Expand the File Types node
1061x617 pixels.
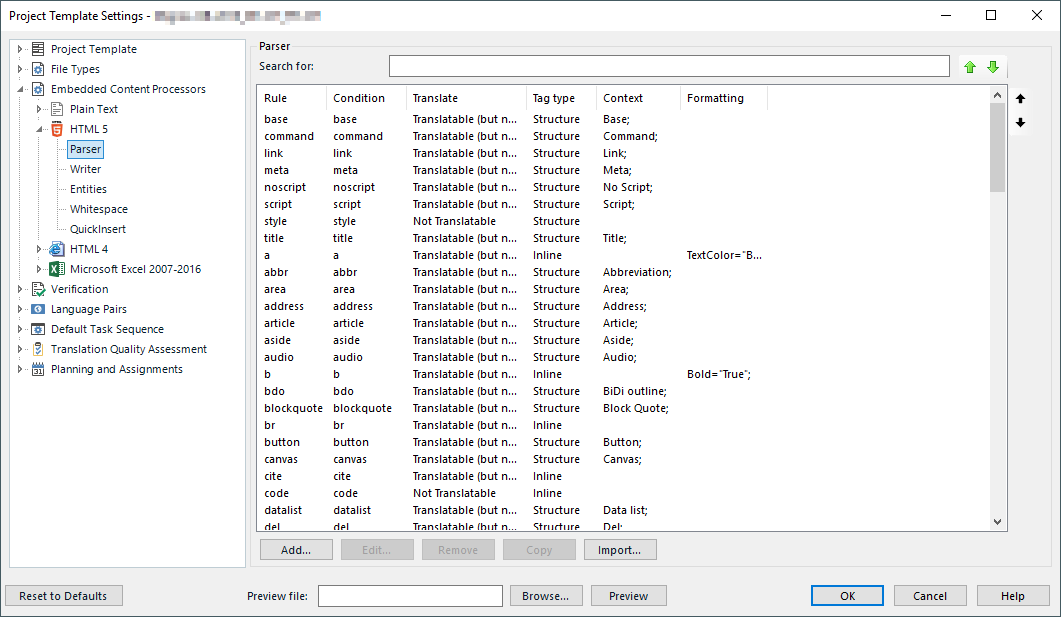19,69
